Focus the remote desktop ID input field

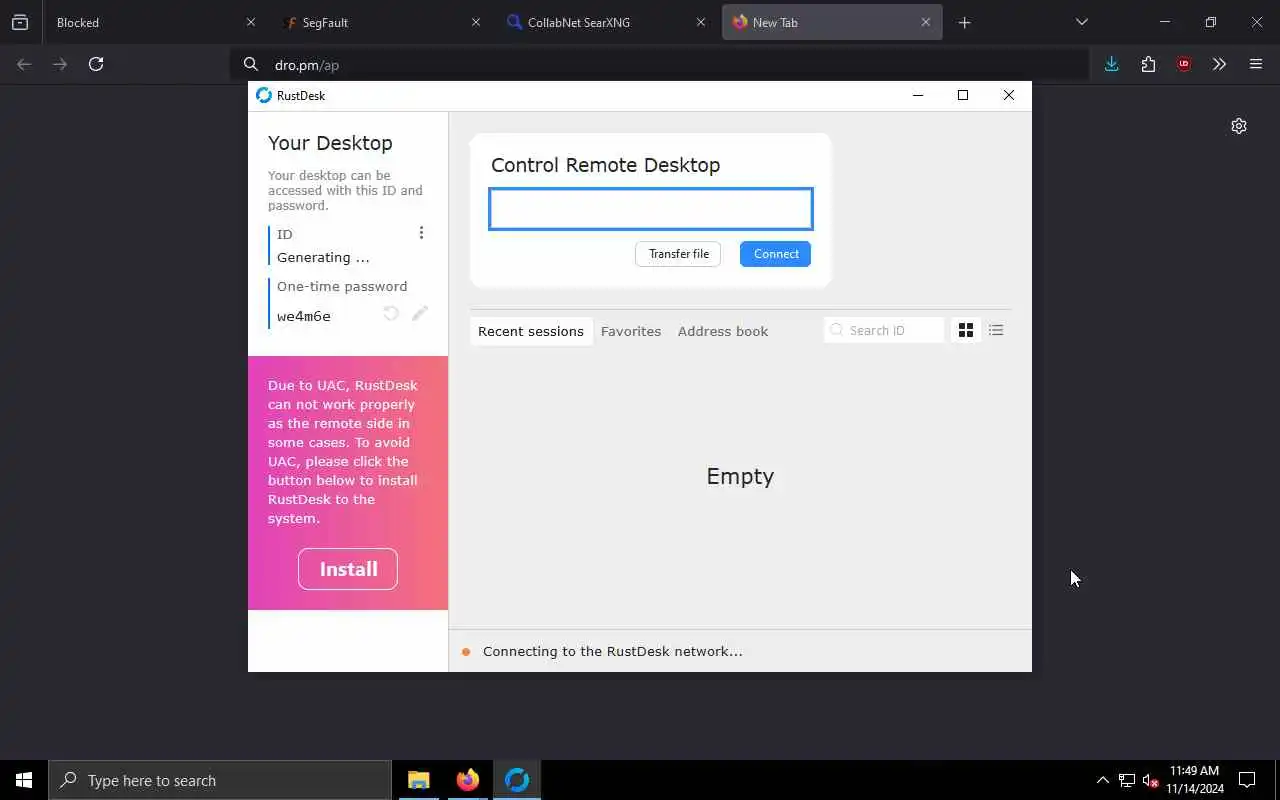click(650, 209)
